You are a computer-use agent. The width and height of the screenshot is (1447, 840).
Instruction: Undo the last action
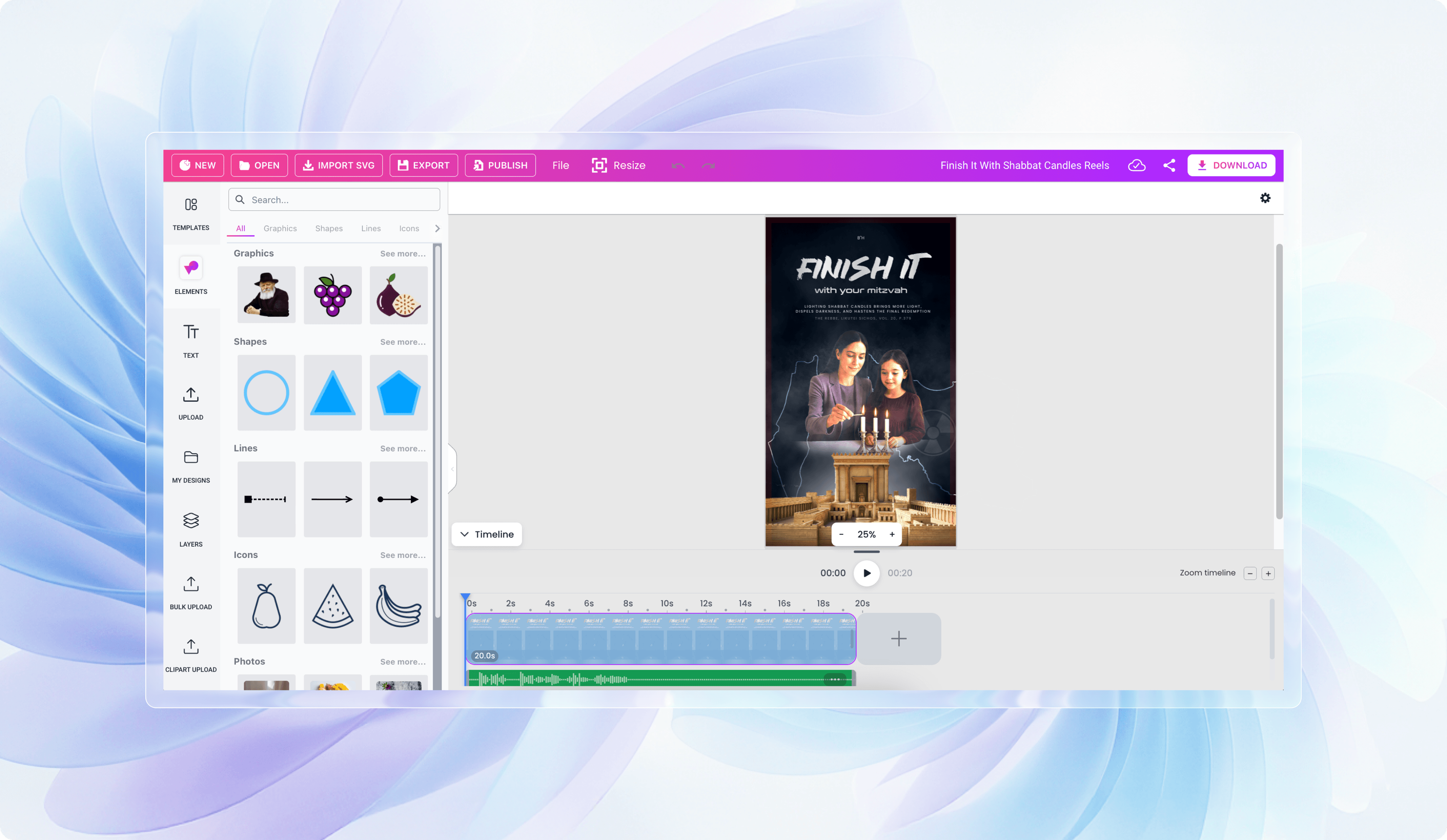coord(678,165)
